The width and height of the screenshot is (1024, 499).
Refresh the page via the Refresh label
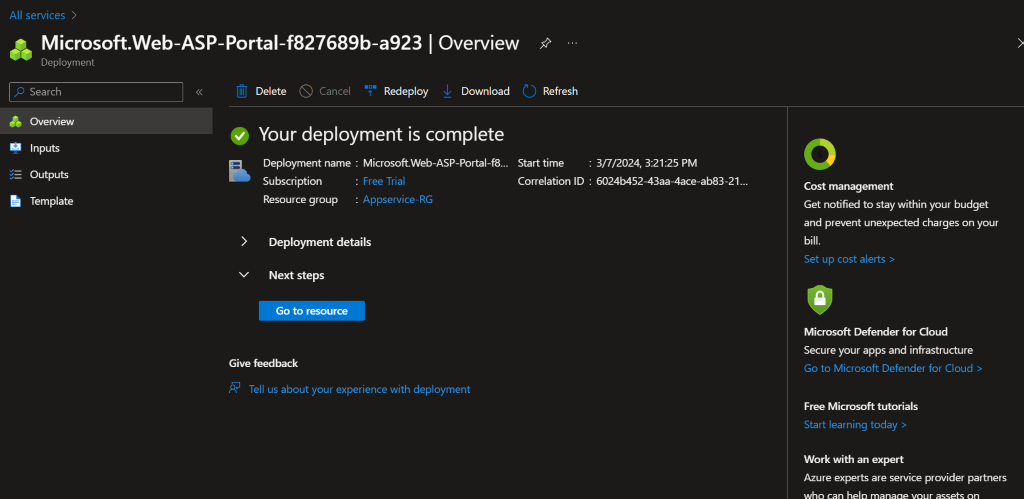click(x=560, y=91)
